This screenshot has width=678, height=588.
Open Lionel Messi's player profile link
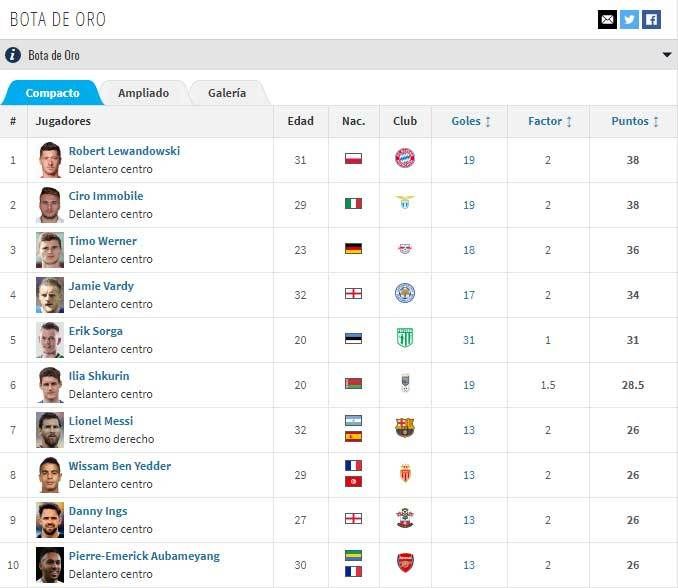100,421
